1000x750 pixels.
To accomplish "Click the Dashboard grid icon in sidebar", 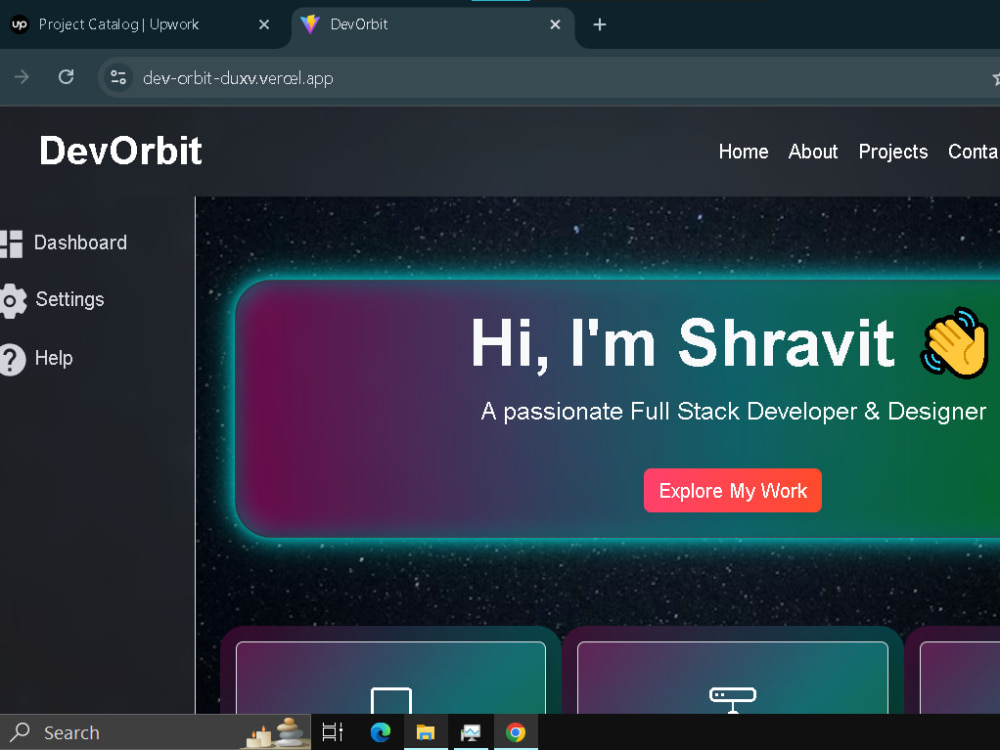I will 11,243.
